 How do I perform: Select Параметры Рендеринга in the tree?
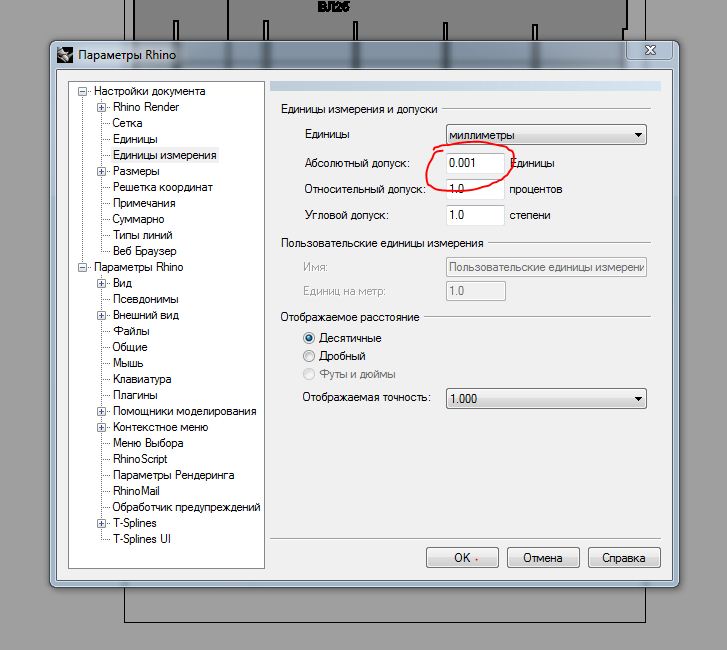tap(173, 475)
